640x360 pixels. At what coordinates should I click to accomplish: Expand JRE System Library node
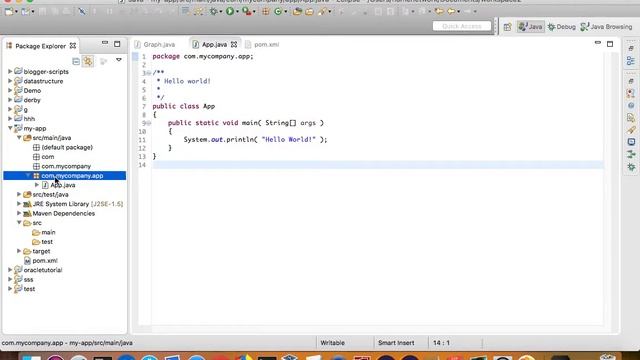click(19, 204)
